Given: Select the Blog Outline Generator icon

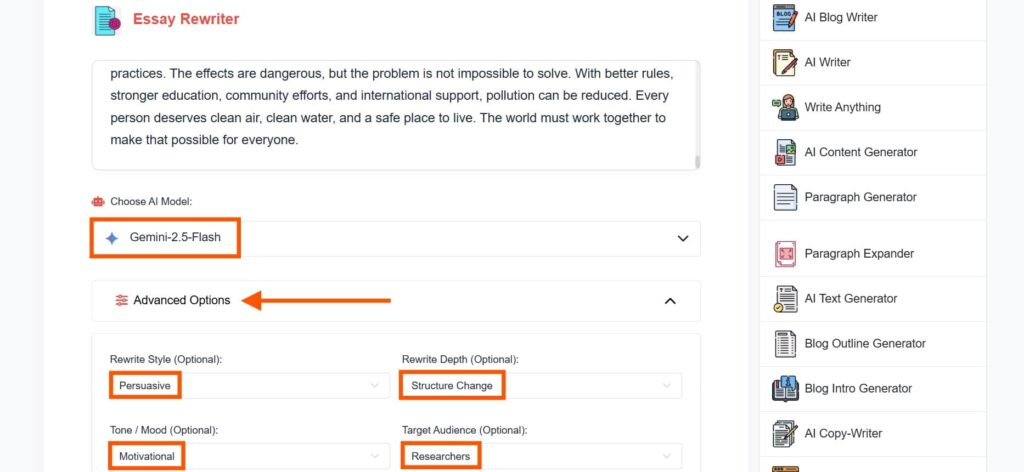Looking at the screenshot, I should click(785, 344).
